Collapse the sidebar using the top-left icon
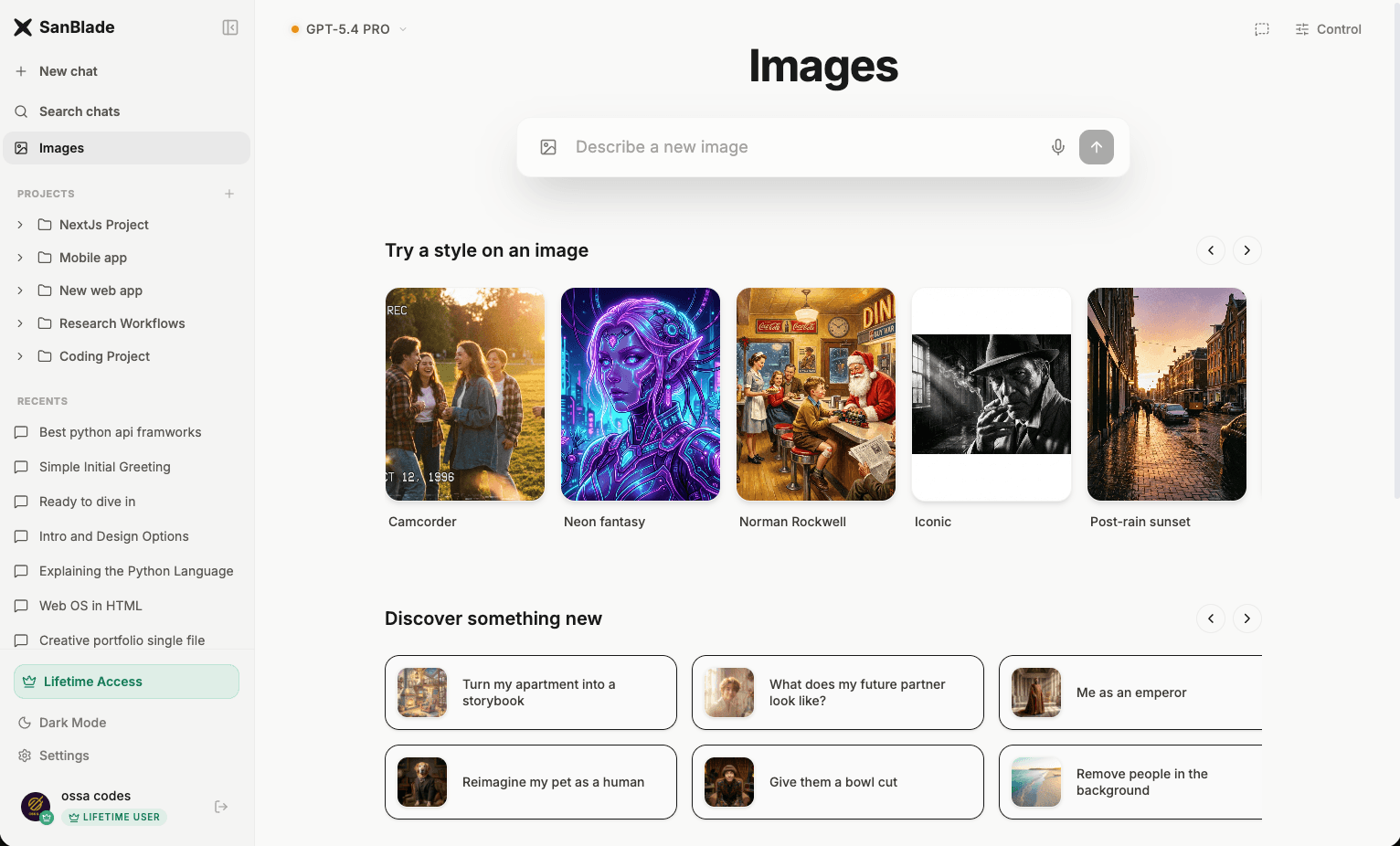The image size is (1400, 846). 230,26
